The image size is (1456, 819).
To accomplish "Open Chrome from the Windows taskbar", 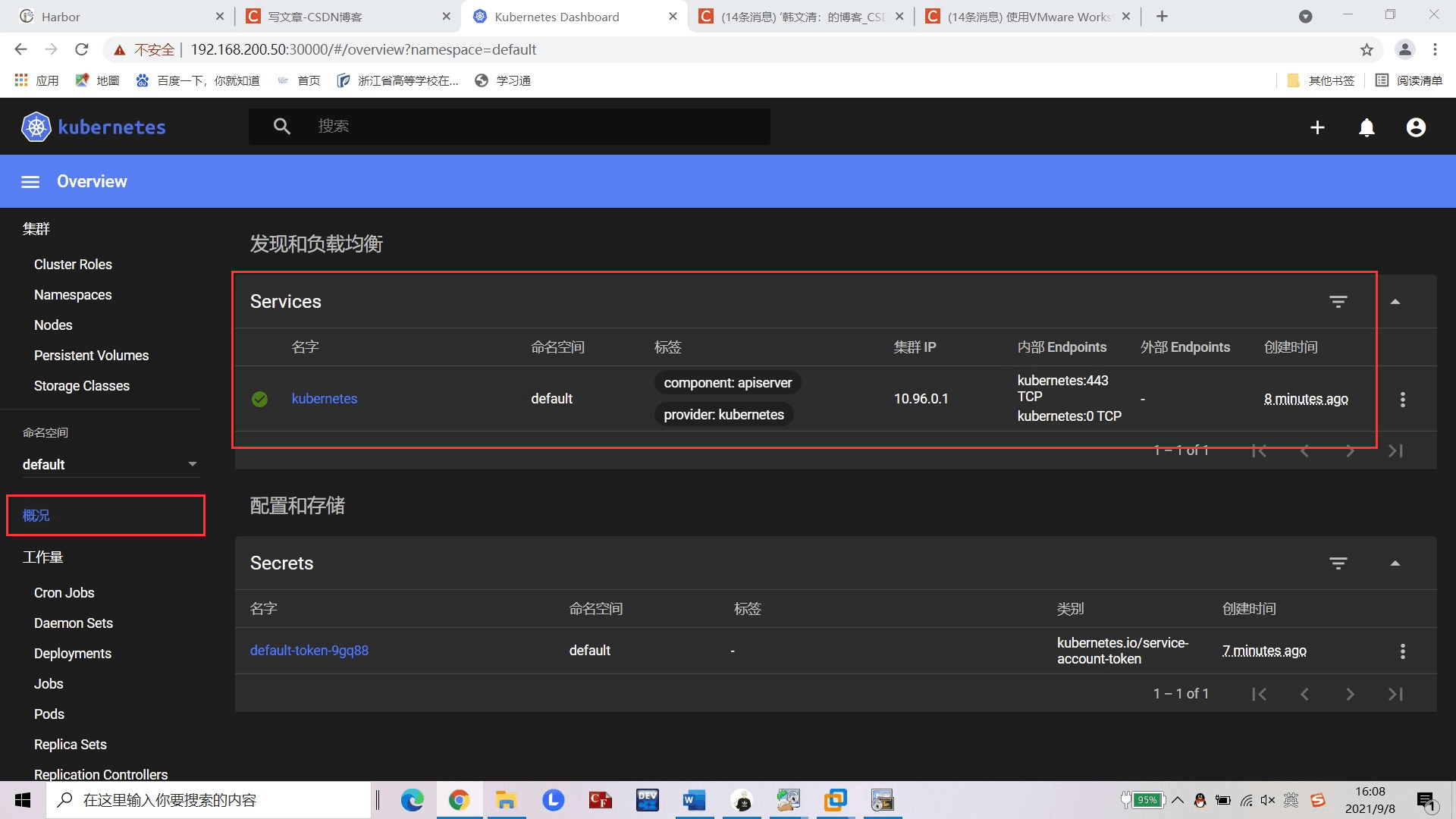I will pyautogui.click(x=459, y=800).
